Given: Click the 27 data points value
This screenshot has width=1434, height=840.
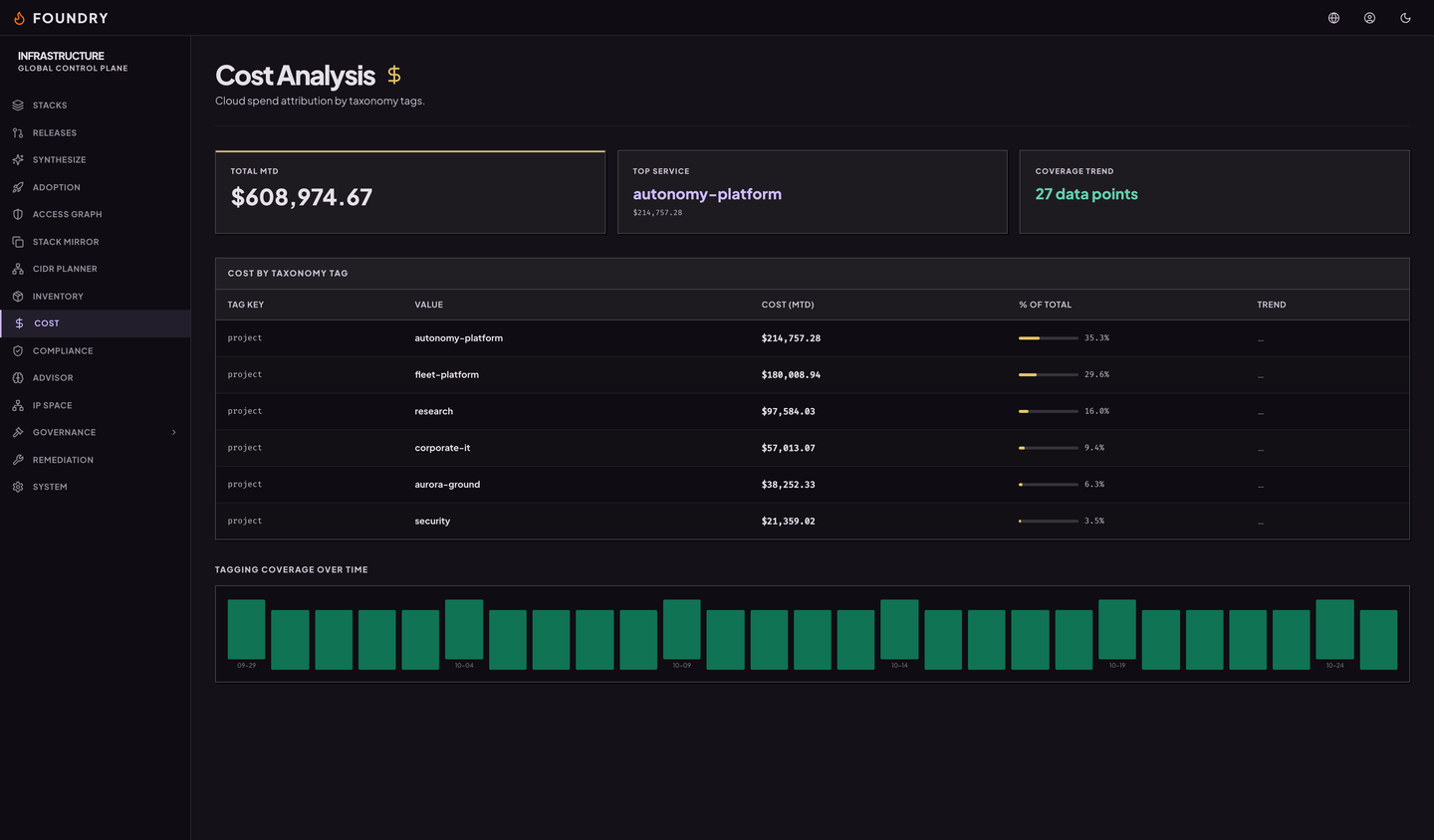Looking at the screenshot, I should (x=1086, y=194).
